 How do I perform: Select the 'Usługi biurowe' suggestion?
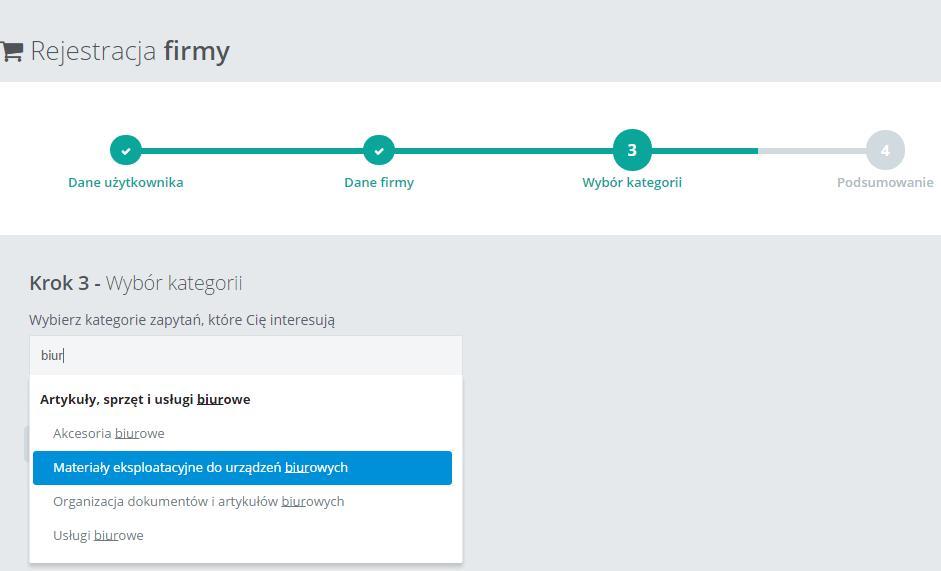pyautogui.click(x=98, y=536)
